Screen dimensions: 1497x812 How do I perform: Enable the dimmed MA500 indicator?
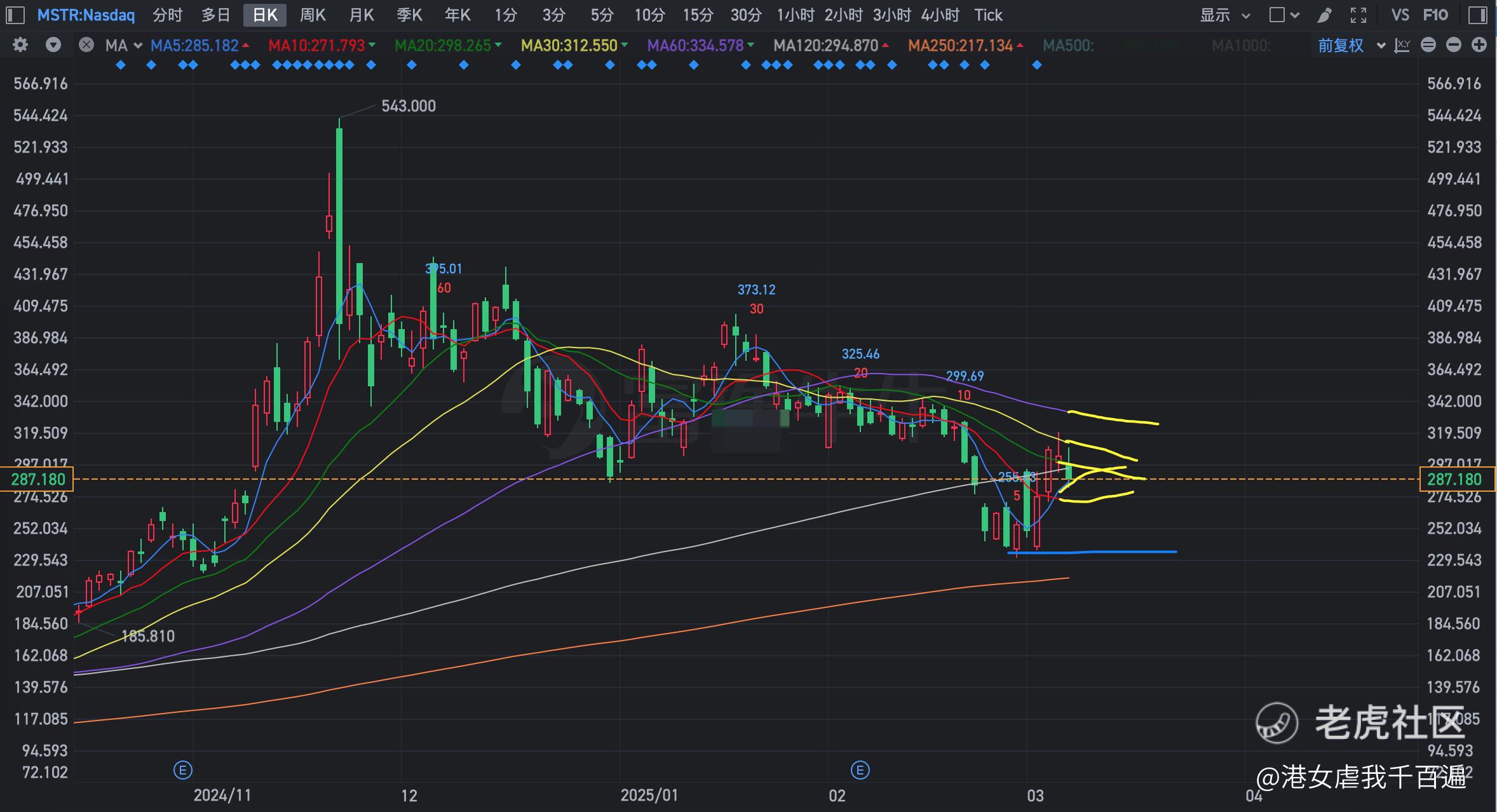tap(1068, 45)
